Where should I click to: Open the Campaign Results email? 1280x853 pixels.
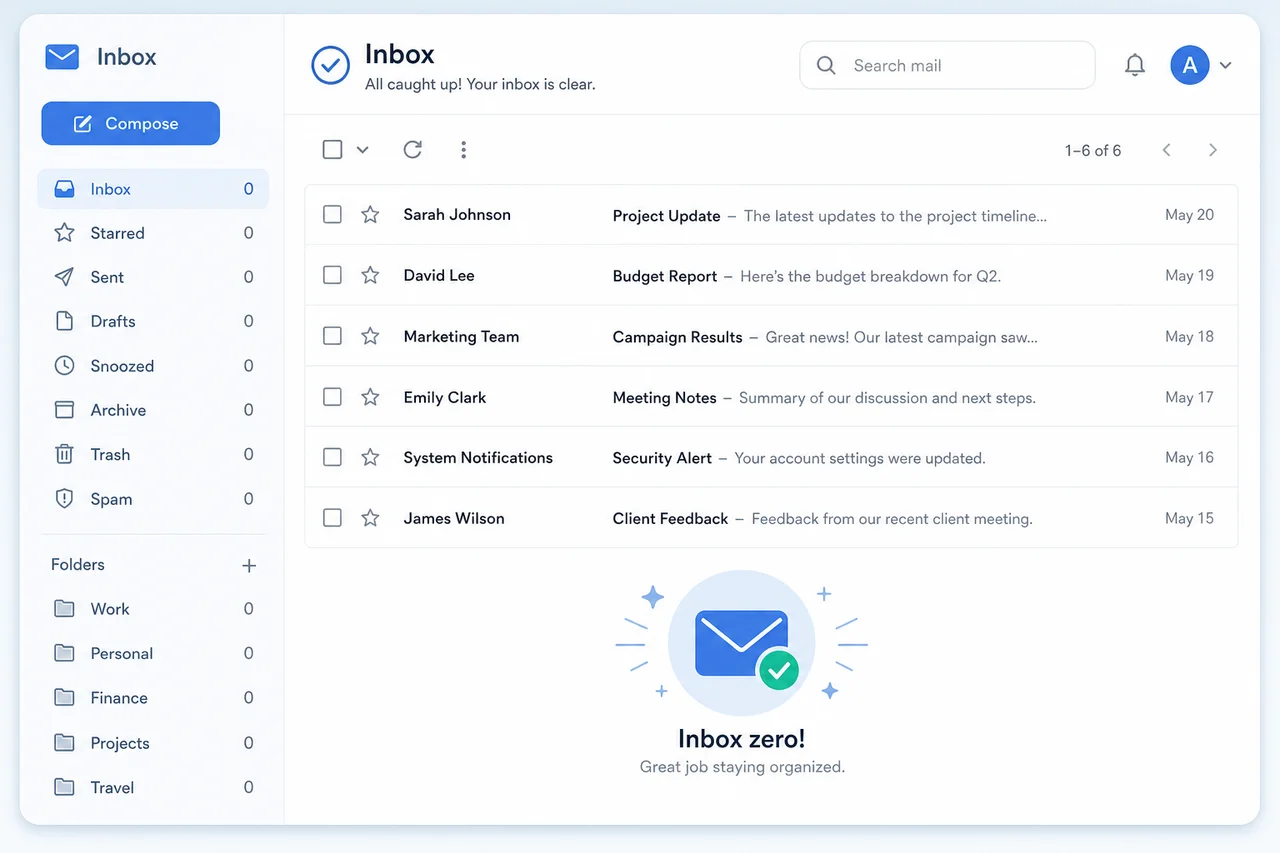click(x=771, y=336)
